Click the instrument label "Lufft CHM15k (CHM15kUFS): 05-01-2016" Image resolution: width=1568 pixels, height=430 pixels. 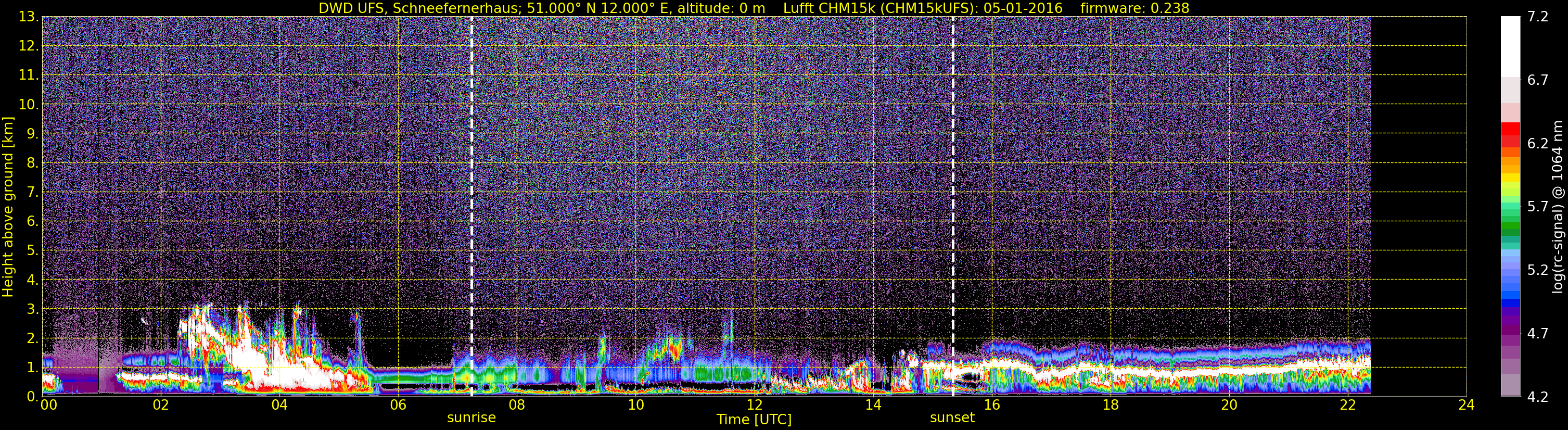click(923, 8)
